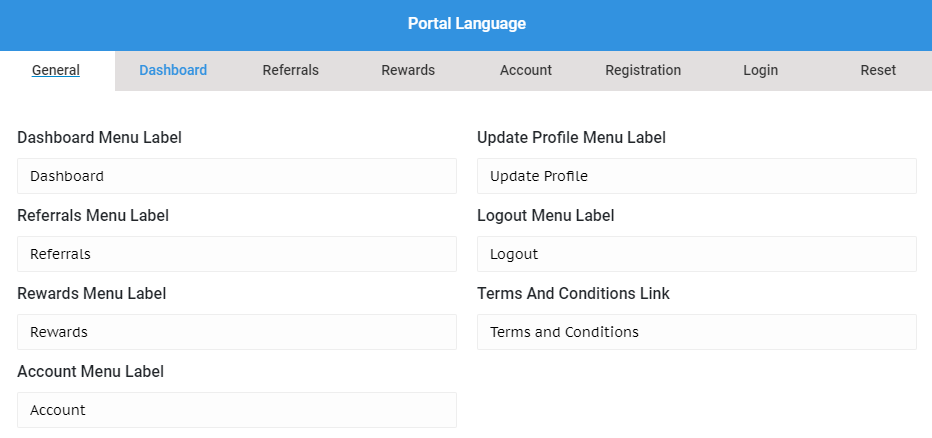Focus the Referrals Menu Label text box
This screenshot has height=438, width=932.
pos(237,254)
